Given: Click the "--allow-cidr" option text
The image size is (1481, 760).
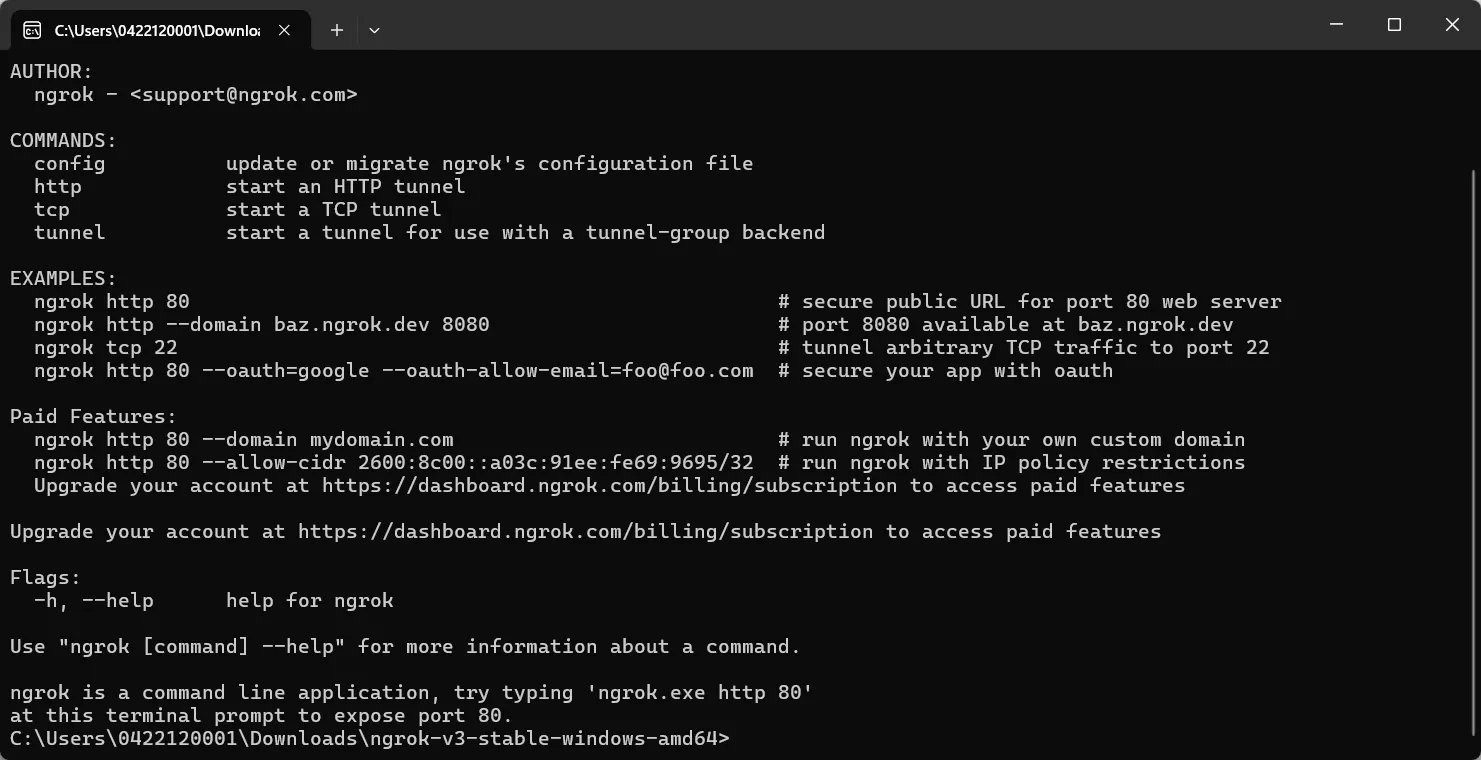Looking at the screenshot, I should (261, 463).
